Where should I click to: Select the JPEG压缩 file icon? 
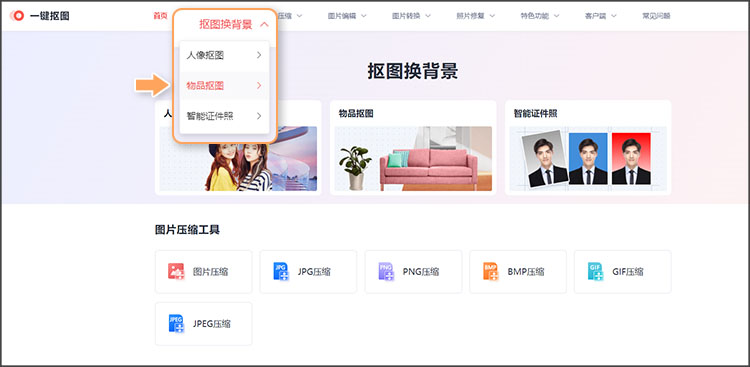176,323
